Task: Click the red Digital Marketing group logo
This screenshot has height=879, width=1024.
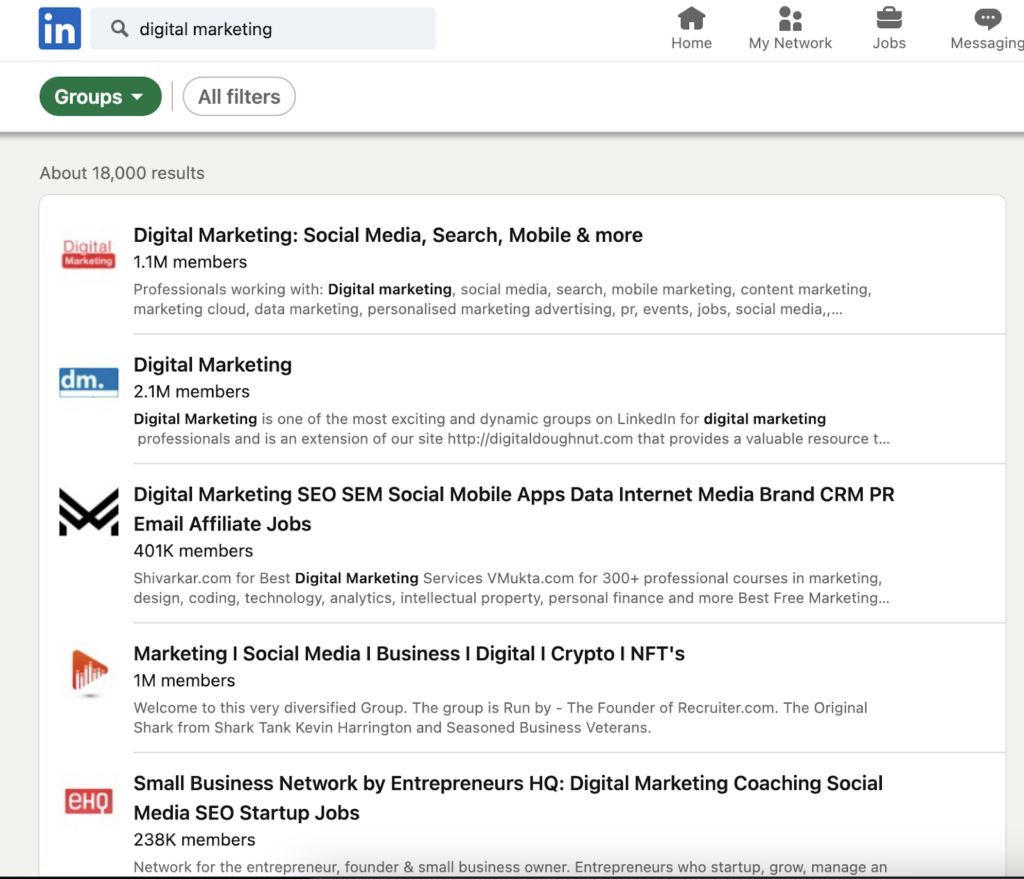Action: [x=88, y=253]
